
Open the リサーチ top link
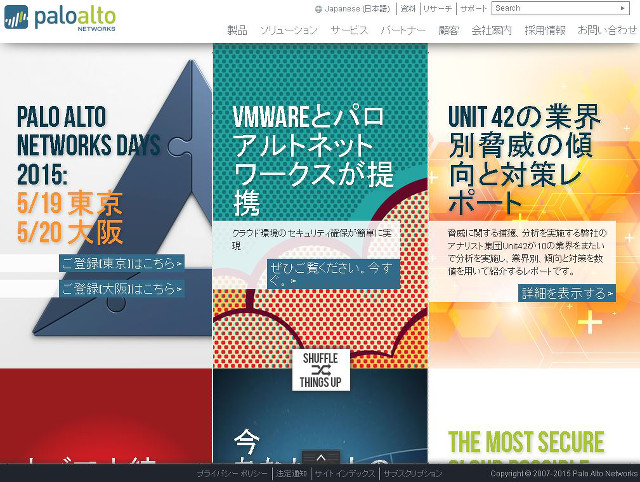(438, 9)
